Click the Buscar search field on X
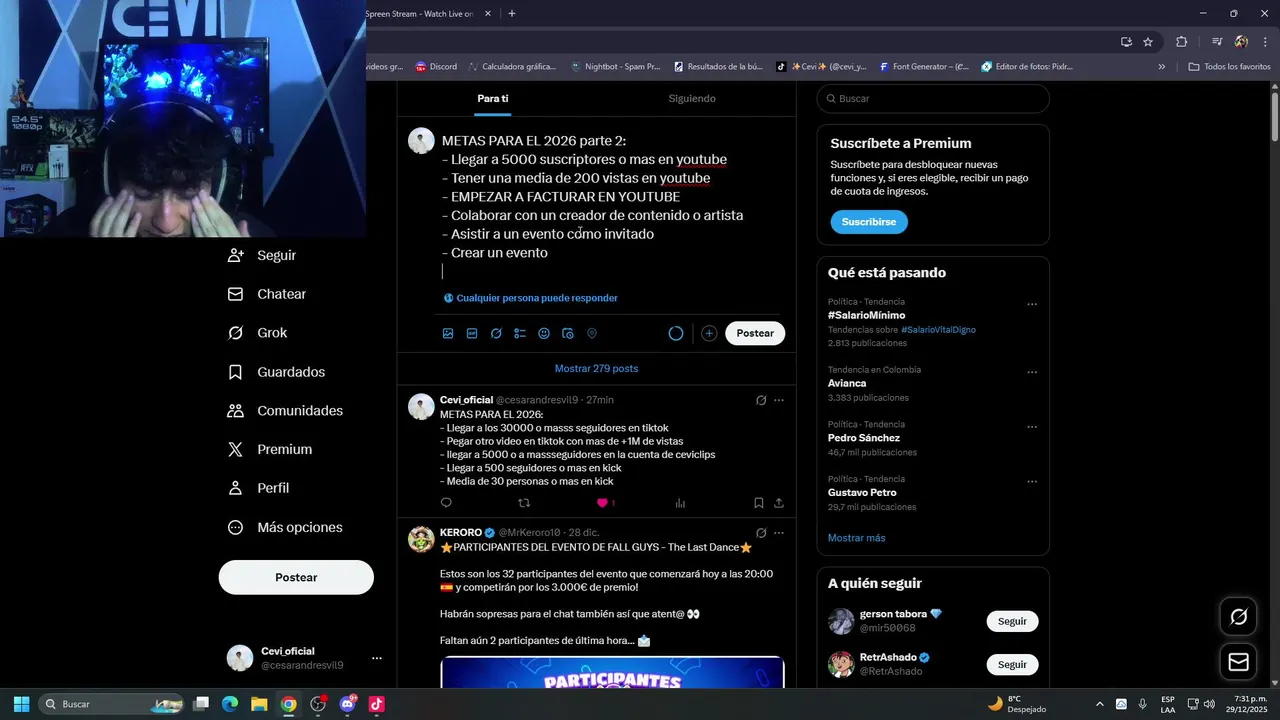 click(x=933, y=99)
